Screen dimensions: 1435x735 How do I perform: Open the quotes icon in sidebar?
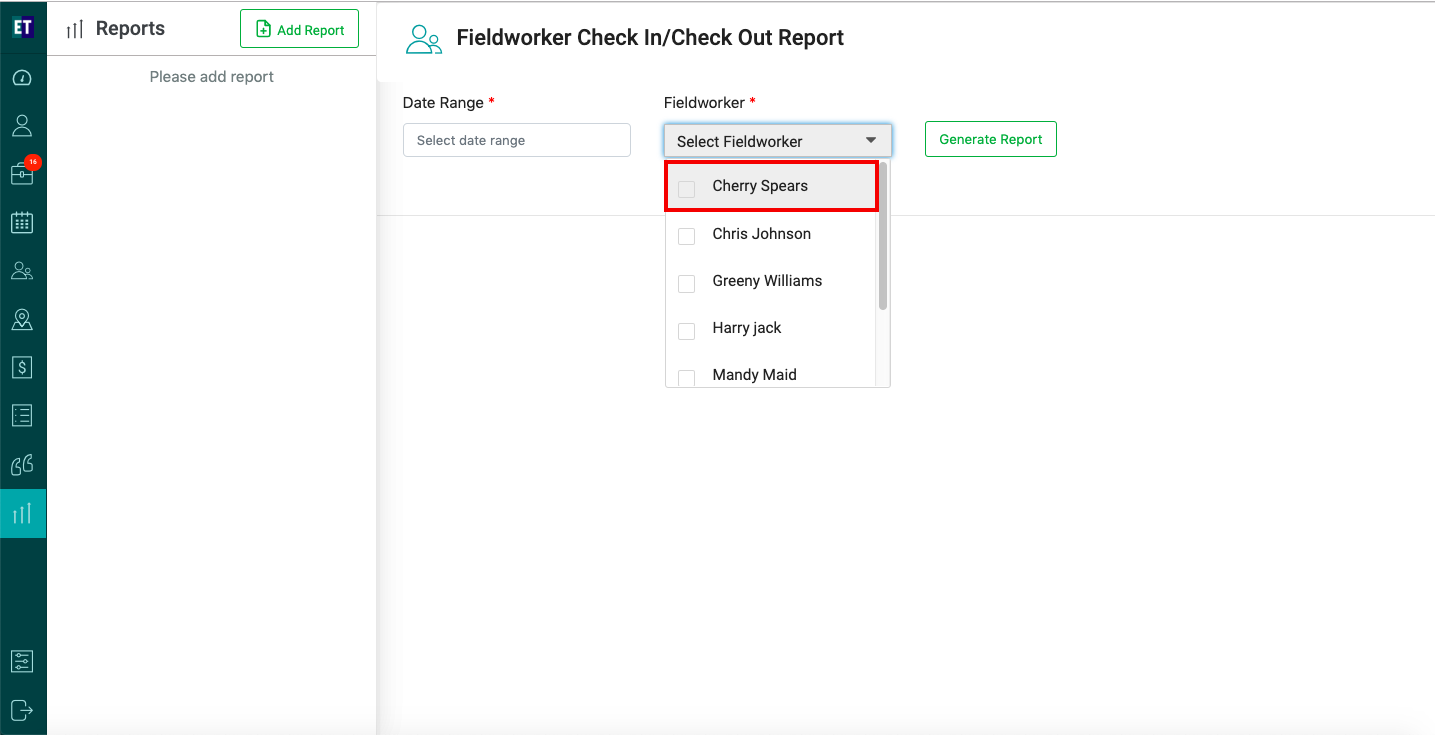(22, 464)
